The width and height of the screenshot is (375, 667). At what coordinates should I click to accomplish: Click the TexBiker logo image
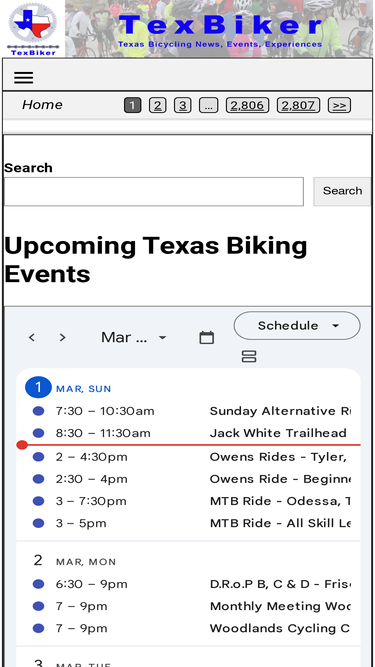tap(33, 29)
